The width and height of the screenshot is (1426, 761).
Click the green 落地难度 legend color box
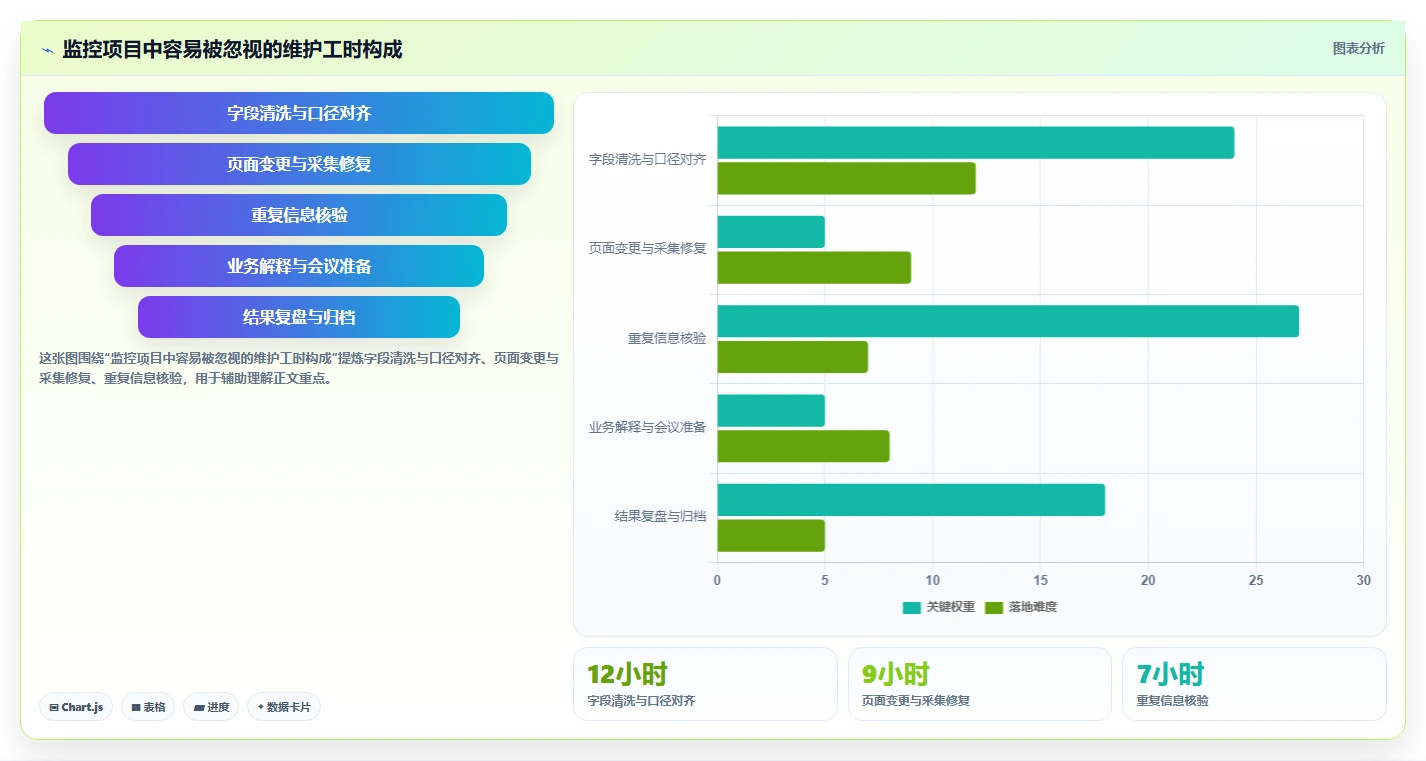[x=994, y=607]
